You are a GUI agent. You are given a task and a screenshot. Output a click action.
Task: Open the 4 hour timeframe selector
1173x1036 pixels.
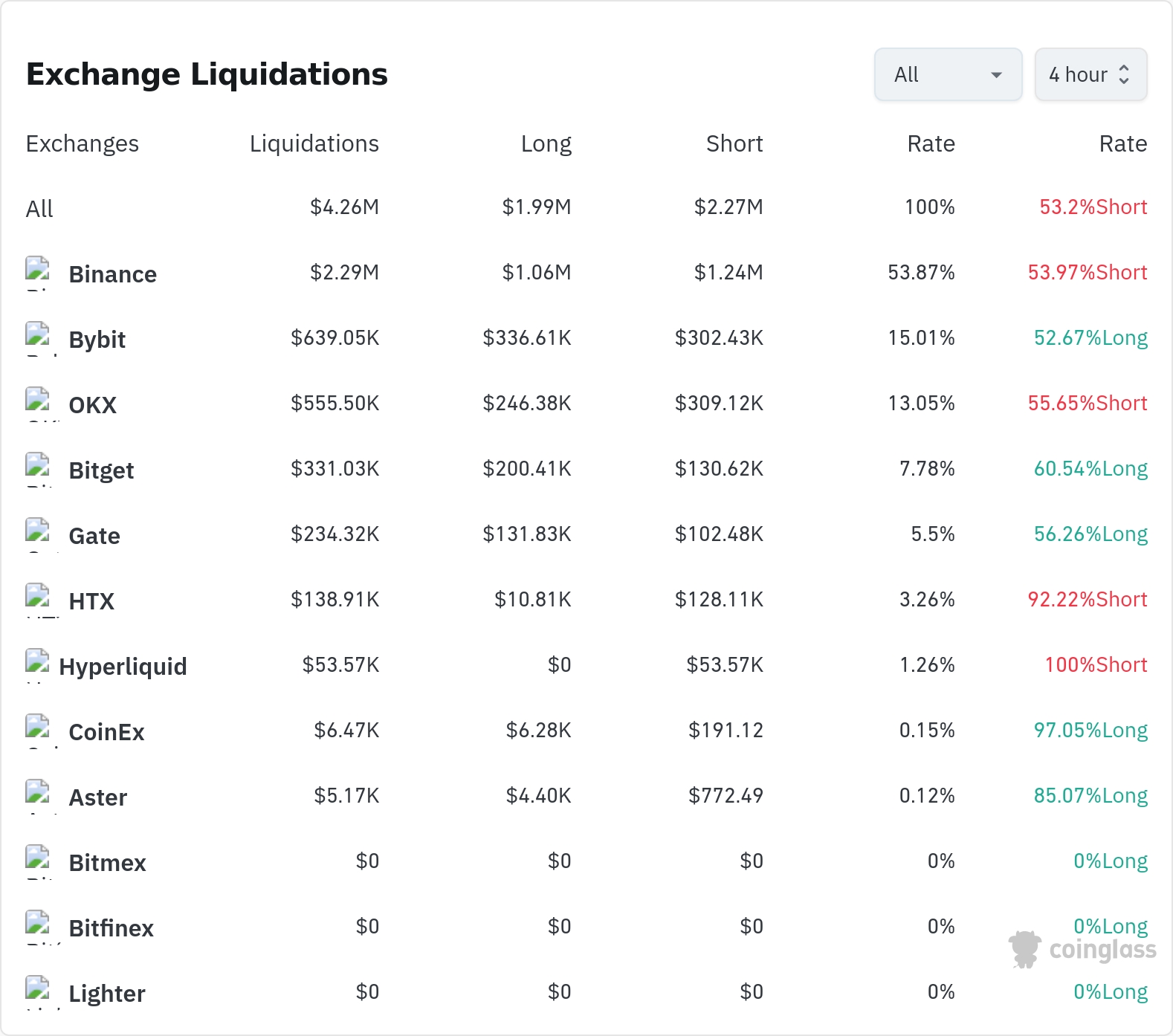click(1090, 74)
